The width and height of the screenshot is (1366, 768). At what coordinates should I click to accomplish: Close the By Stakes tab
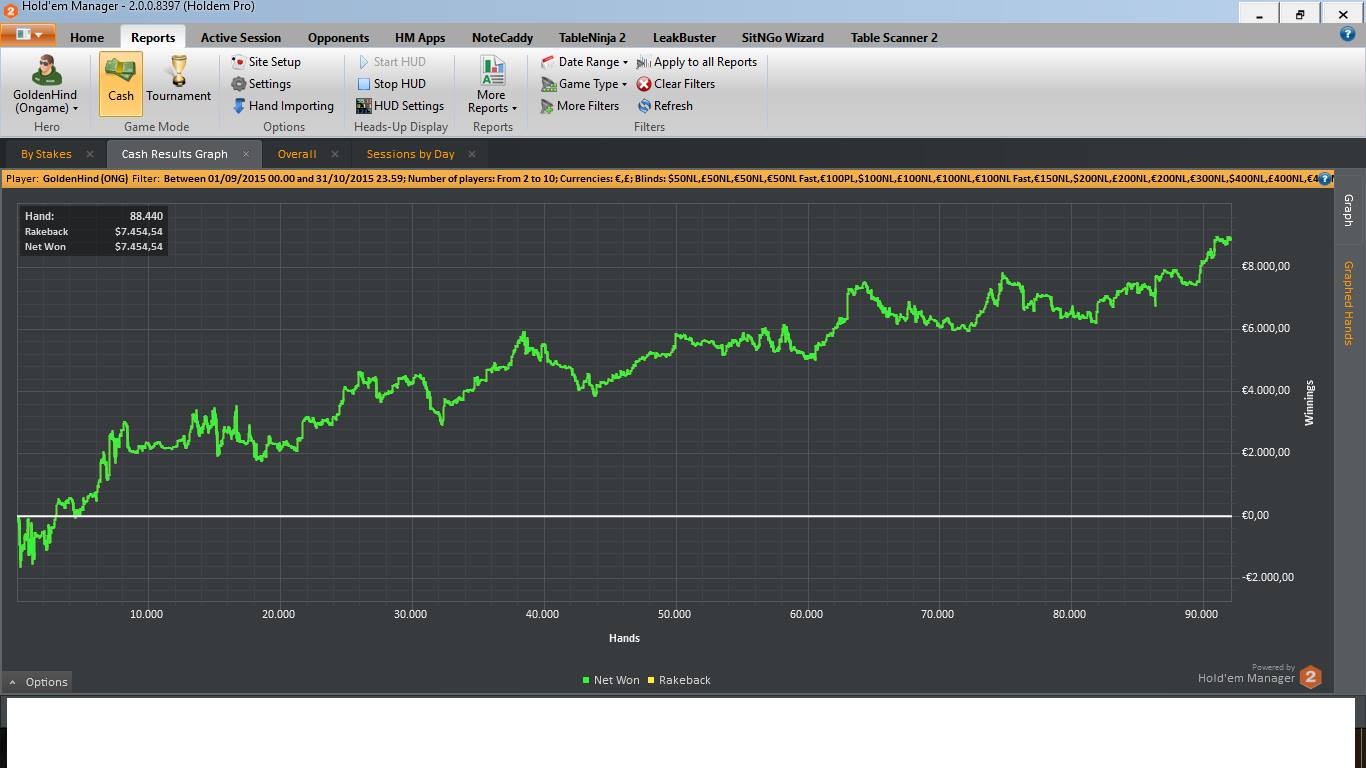[90, 154]
